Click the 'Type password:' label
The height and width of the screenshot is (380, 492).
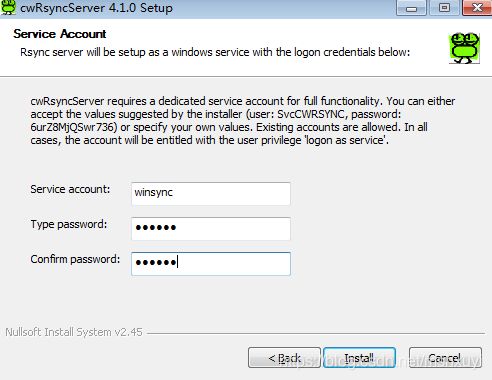coord(69,224)
